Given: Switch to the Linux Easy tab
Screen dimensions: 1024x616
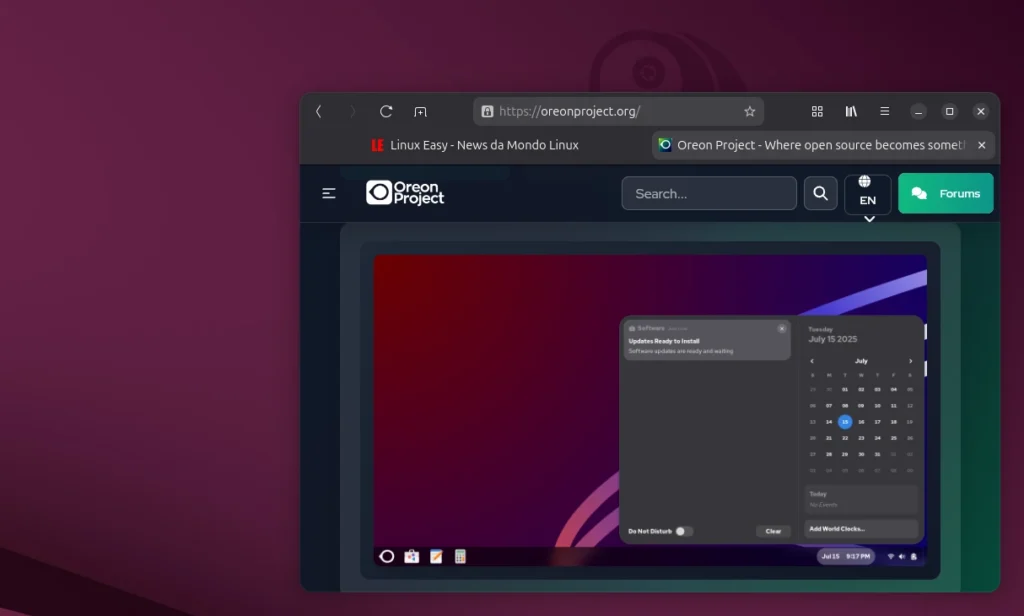Looking at the screenshot, I should (x=475, y=145).
